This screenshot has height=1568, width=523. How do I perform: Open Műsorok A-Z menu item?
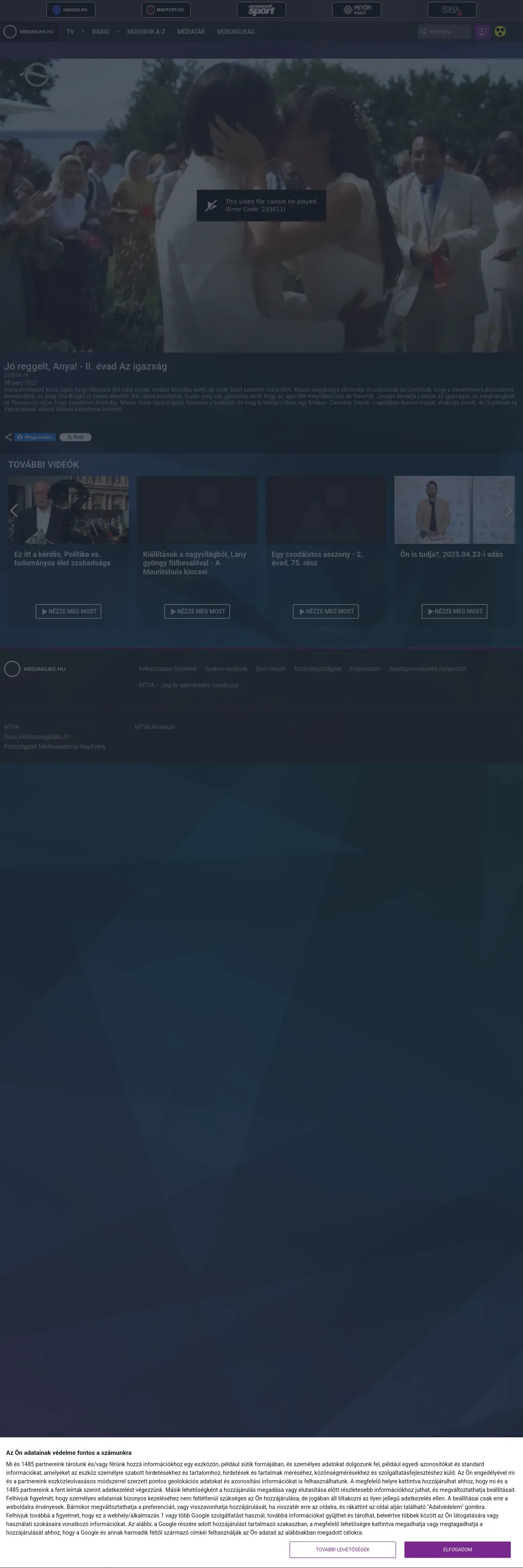[x=146, y=32]
